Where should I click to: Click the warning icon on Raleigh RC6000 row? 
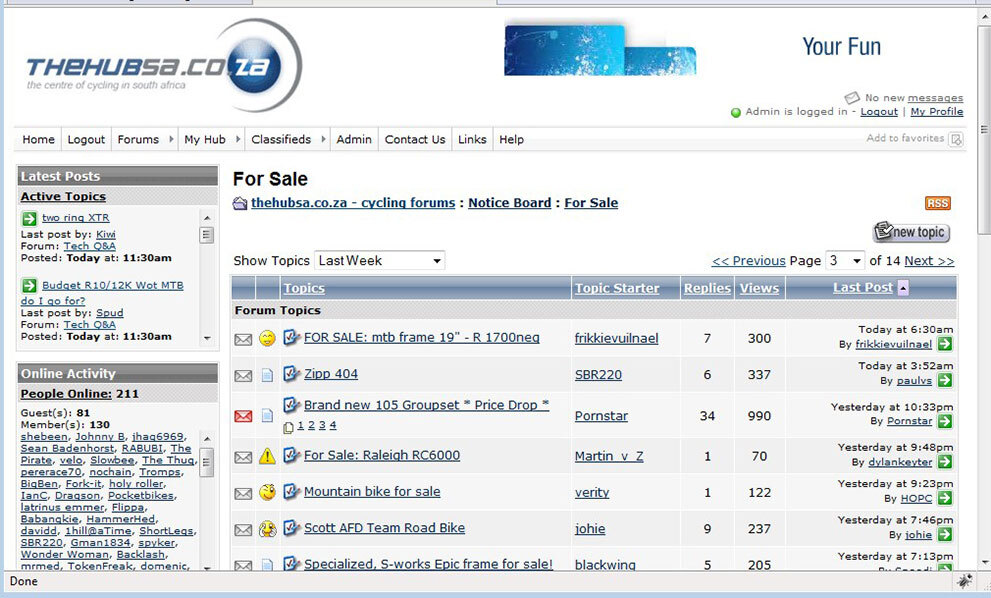[267, 457]
